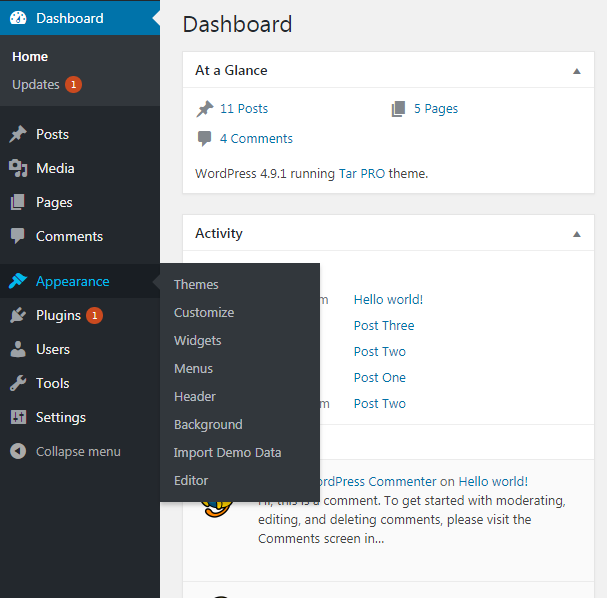Click the Settings sliders icon in sidebar
The width and height of the screenshot is (607, 598).
[18, 417]
